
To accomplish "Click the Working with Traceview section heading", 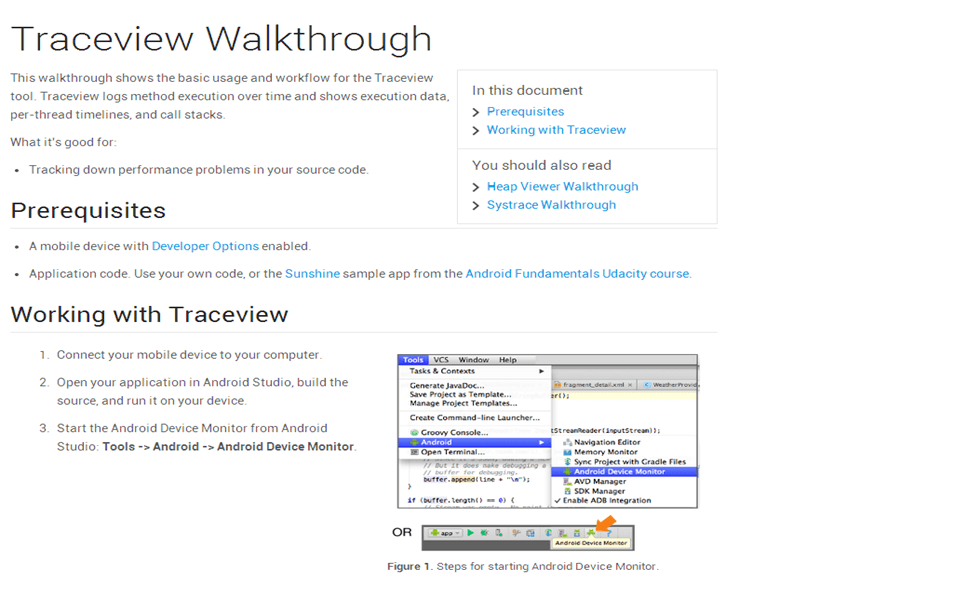I will pos(149,314).
